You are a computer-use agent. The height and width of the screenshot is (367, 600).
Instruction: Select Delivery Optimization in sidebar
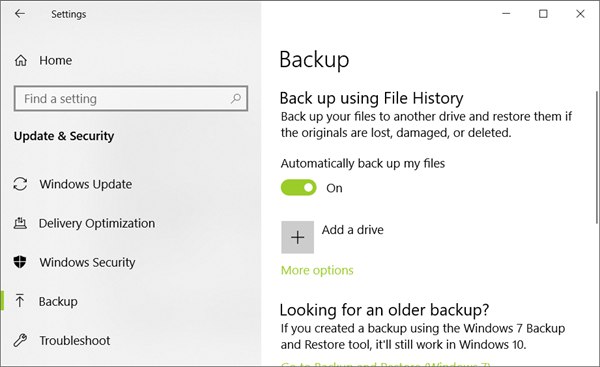[x=97, y=223]
